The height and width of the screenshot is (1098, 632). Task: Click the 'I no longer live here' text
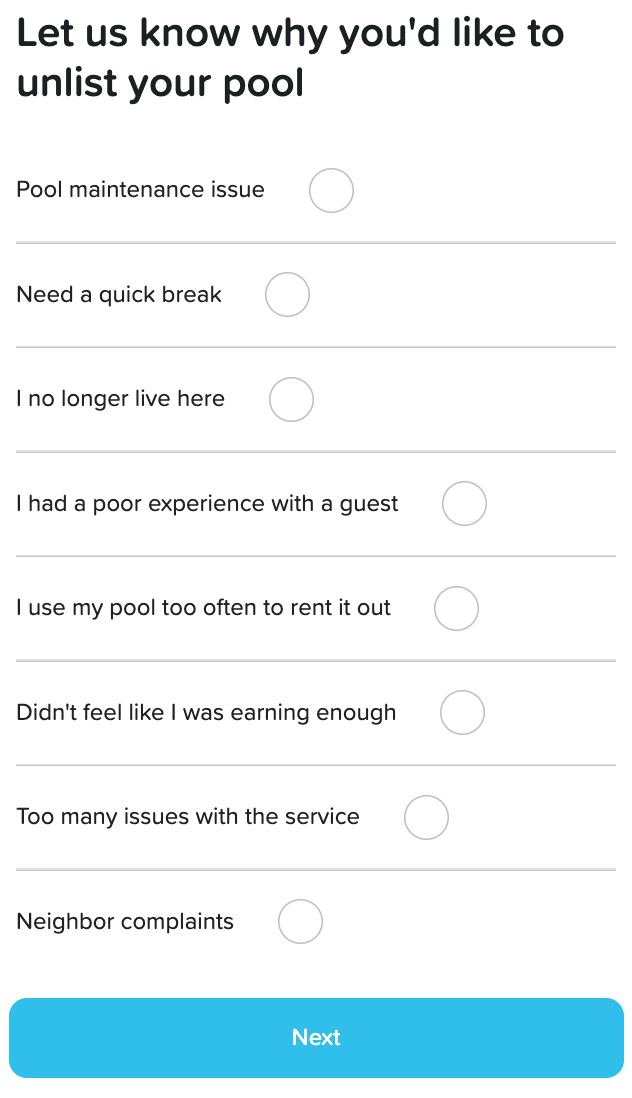tap(121, 399)
